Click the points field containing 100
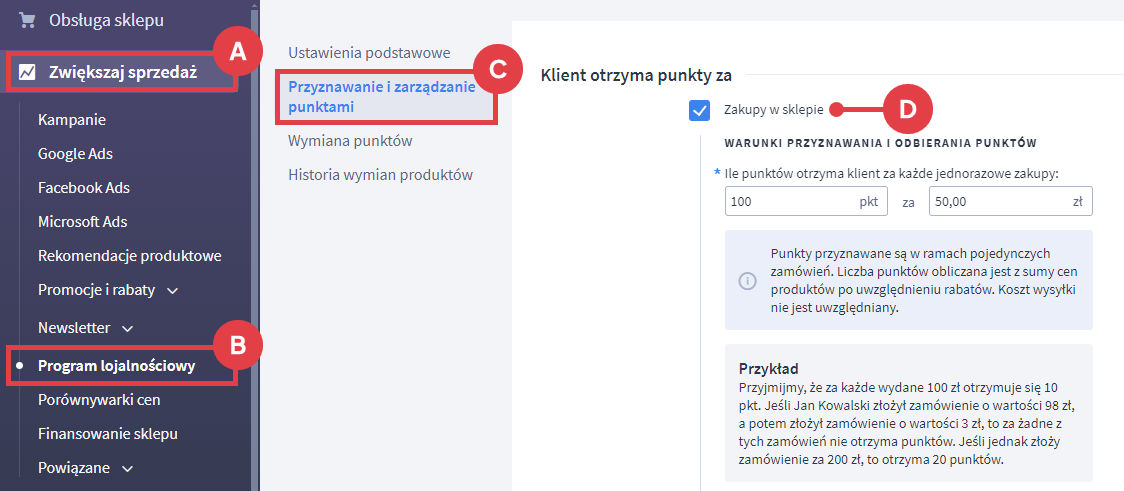 point(806,201)
